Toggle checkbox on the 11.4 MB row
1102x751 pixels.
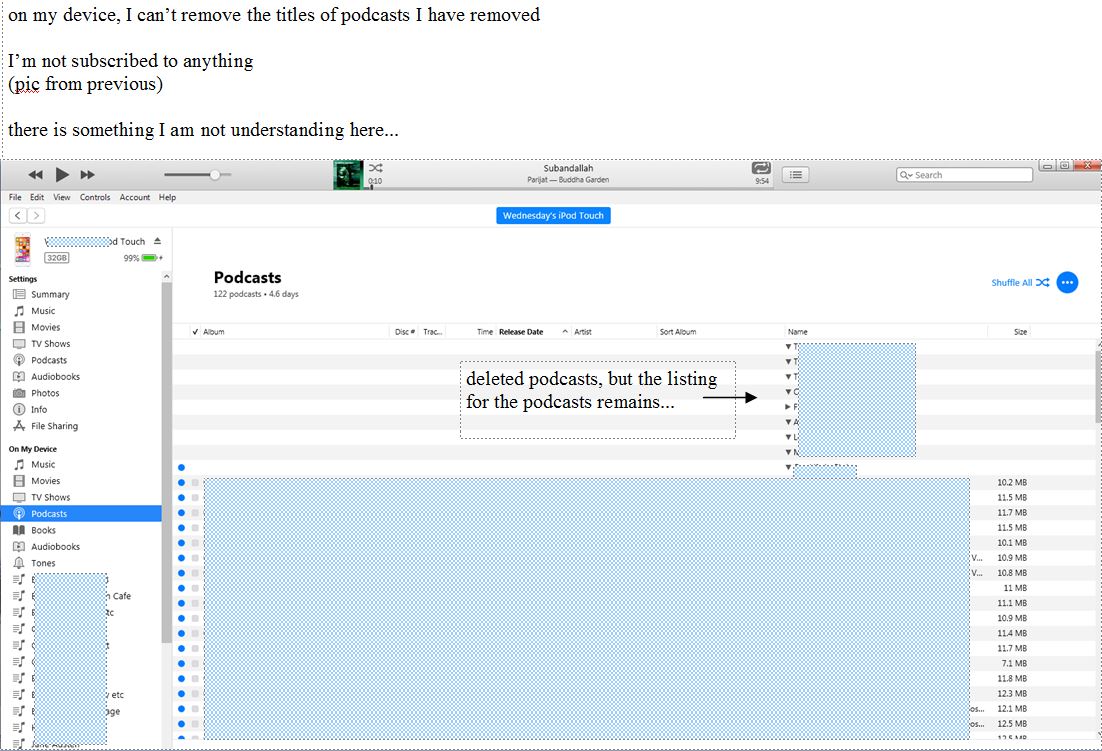[195, 634]
